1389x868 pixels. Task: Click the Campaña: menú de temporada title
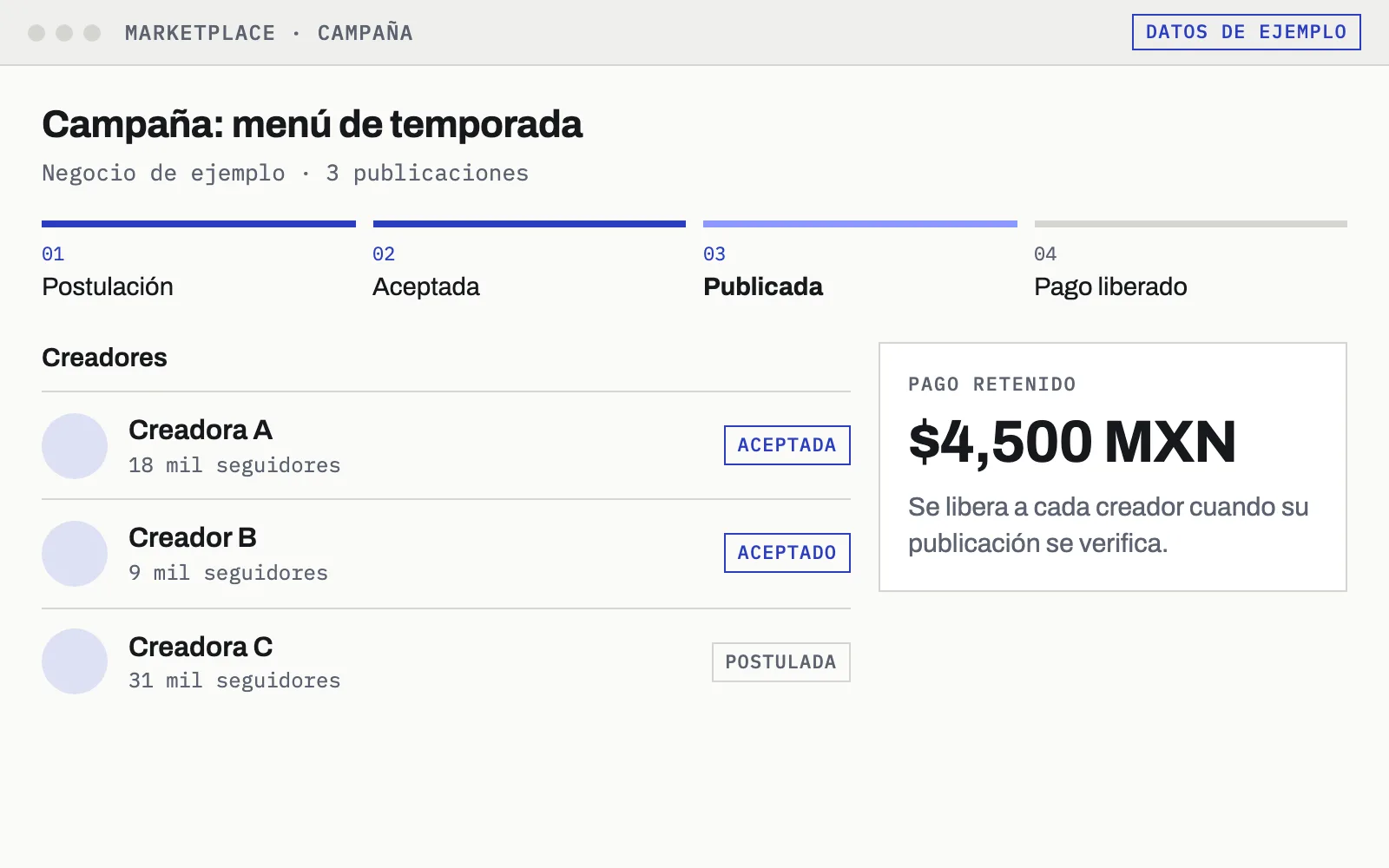click(x=312, y=124)
